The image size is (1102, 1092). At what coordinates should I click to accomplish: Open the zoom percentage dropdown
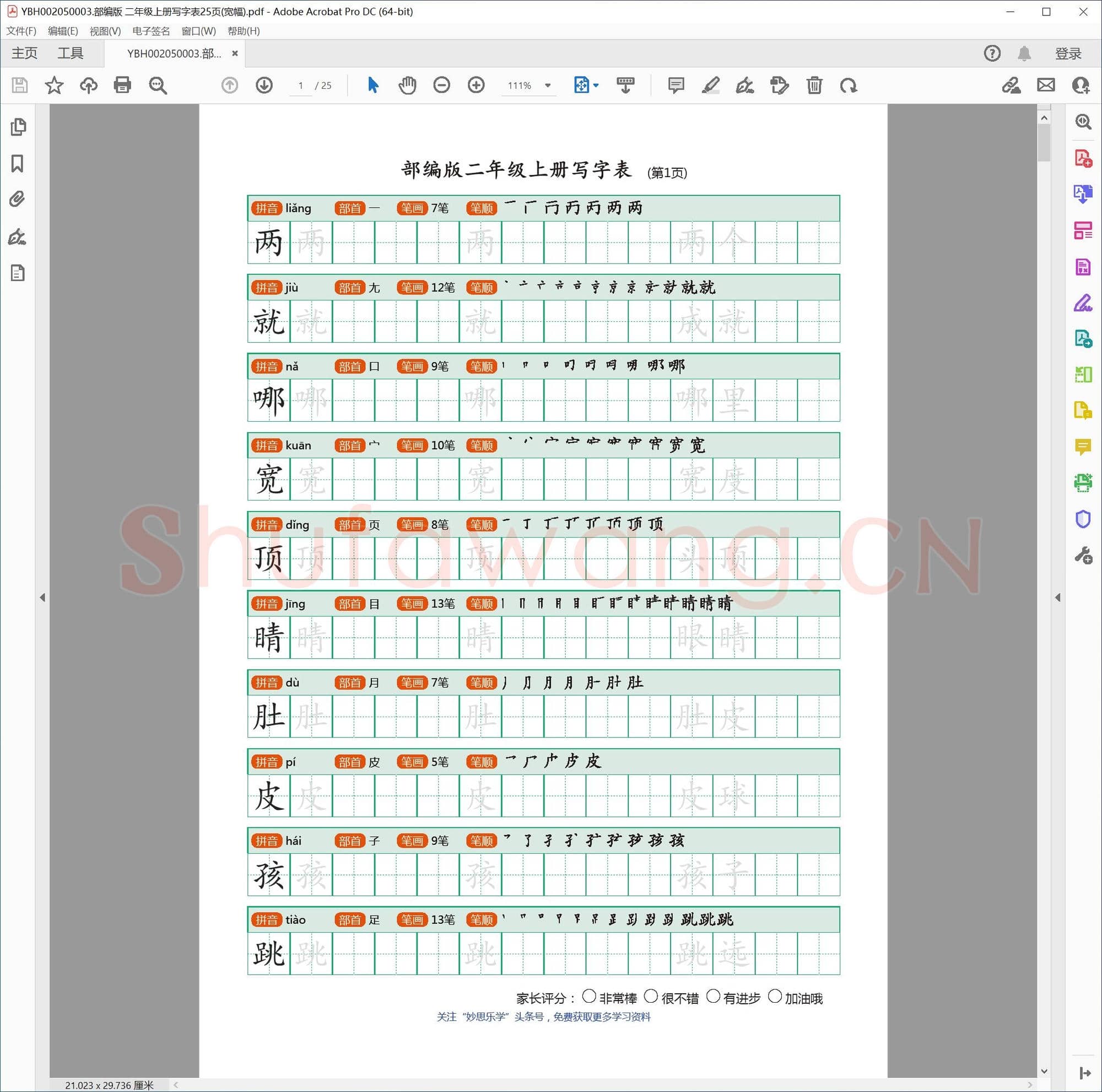[547, 85]
